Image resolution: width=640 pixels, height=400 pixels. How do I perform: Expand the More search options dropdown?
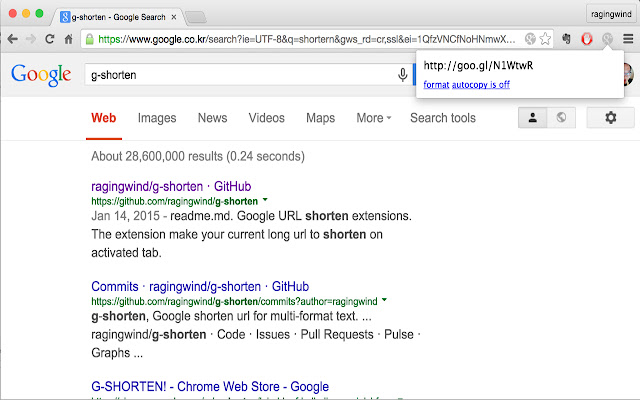pos(373,118)
